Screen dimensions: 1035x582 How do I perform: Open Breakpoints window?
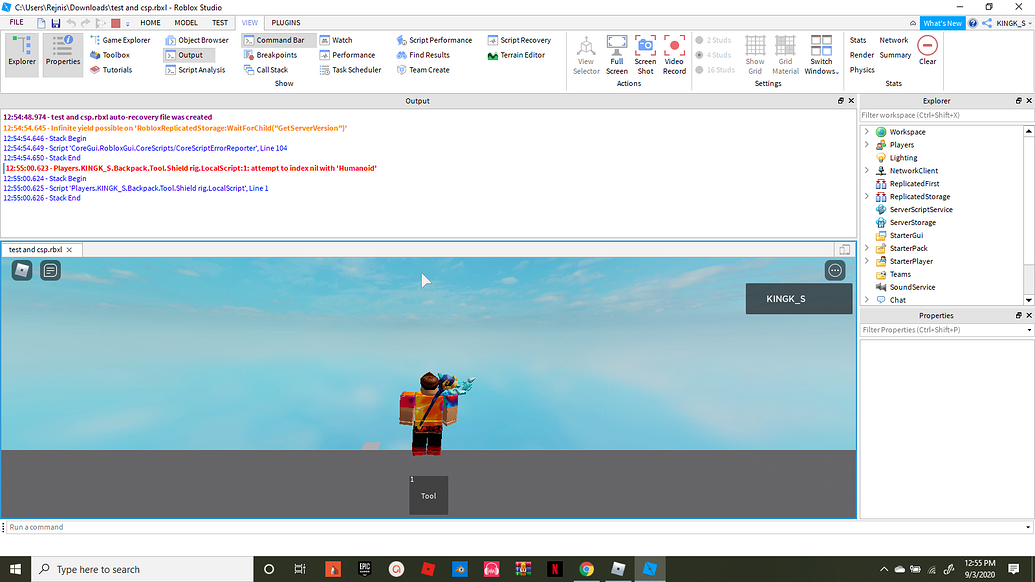(x=271, y=55)
